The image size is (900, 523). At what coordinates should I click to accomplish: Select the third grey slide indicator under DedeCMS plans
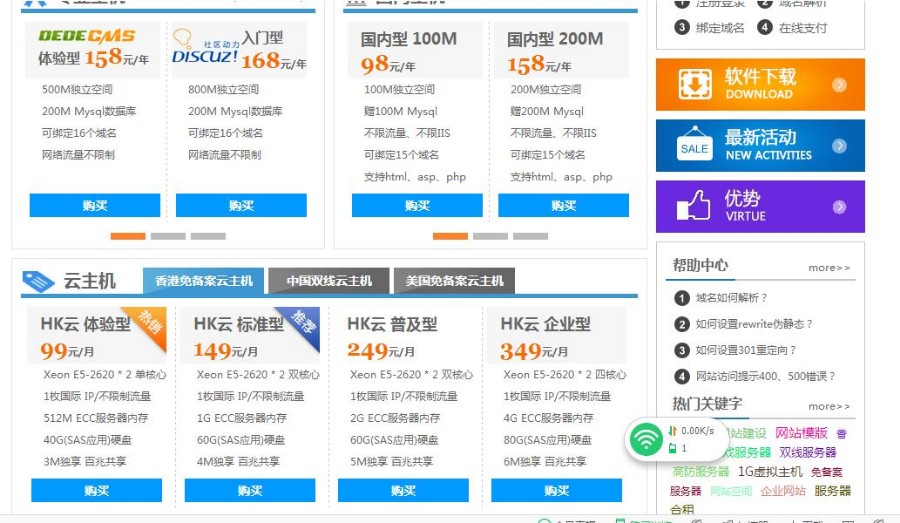[x=208, y=236]
